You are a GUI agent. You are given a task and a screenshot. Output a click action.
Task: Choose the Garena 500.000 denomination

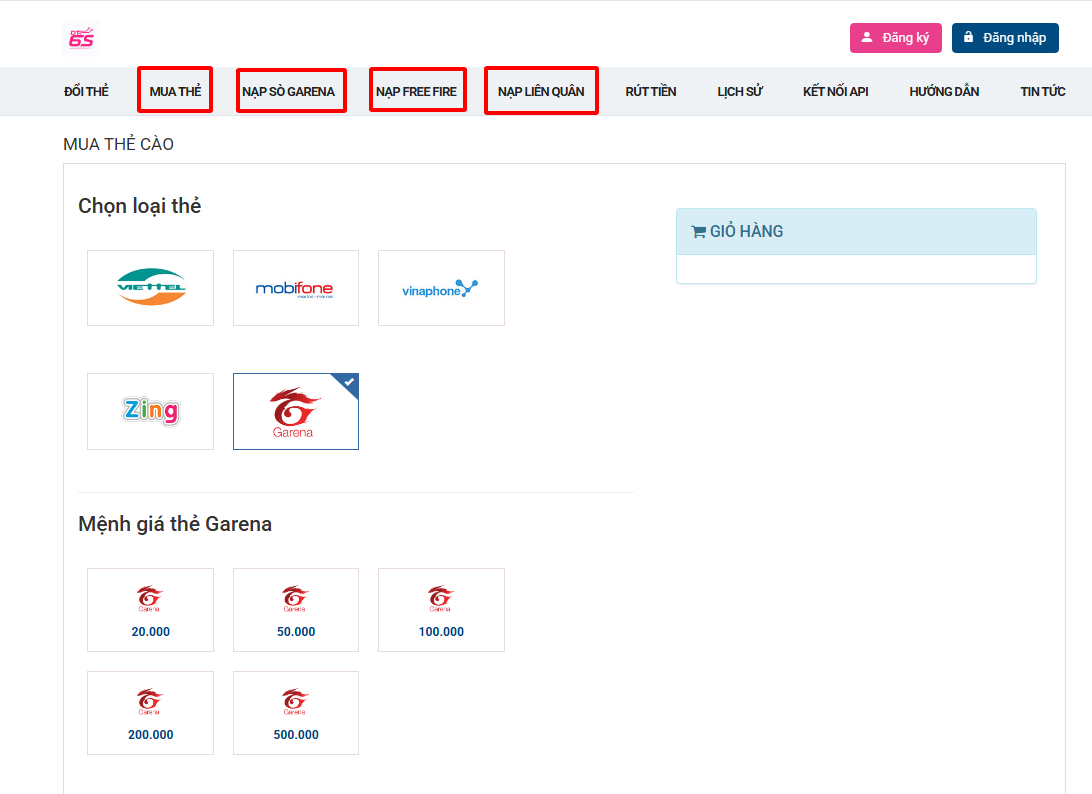pos(295,713)
